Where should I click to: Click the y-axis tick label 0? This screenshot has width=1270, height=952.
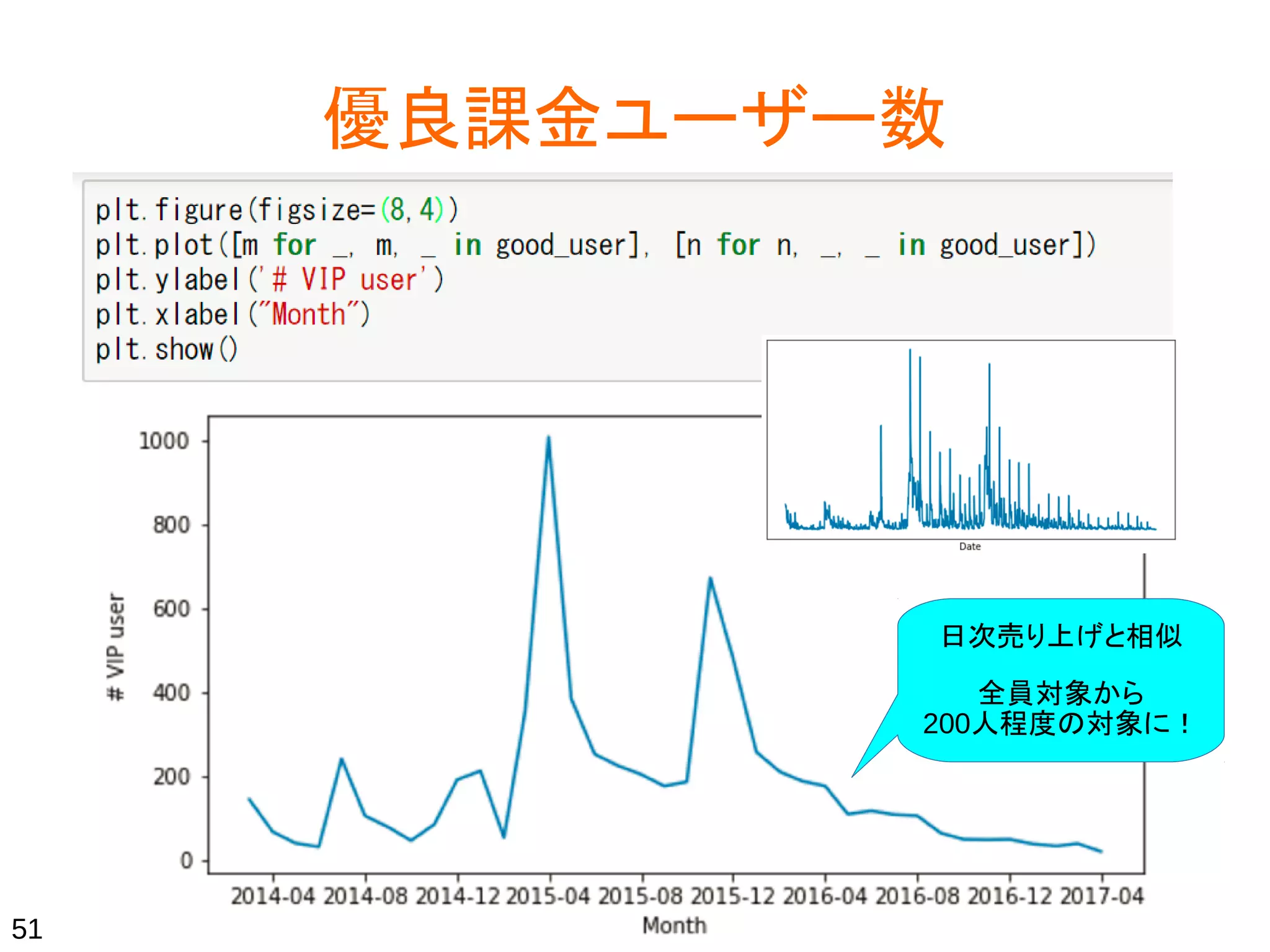186,861
